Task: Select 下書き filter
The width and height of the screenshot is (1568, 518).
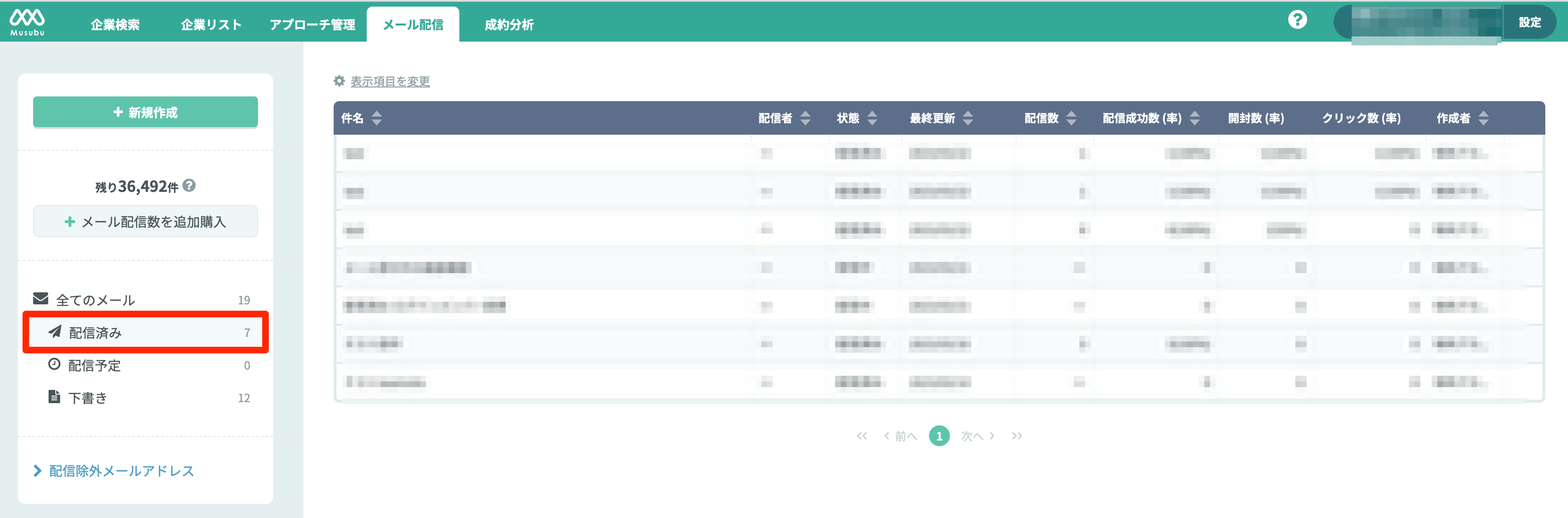Action: coord(146,397)
